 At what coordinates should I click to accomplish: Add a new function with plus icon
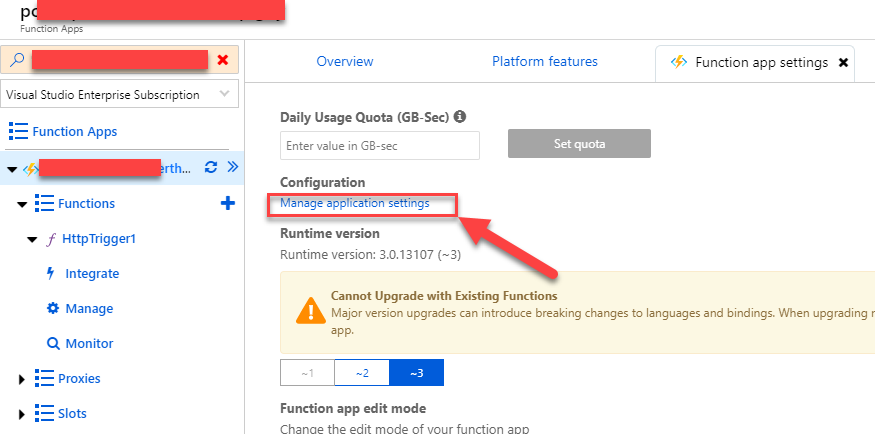point(227,204)
